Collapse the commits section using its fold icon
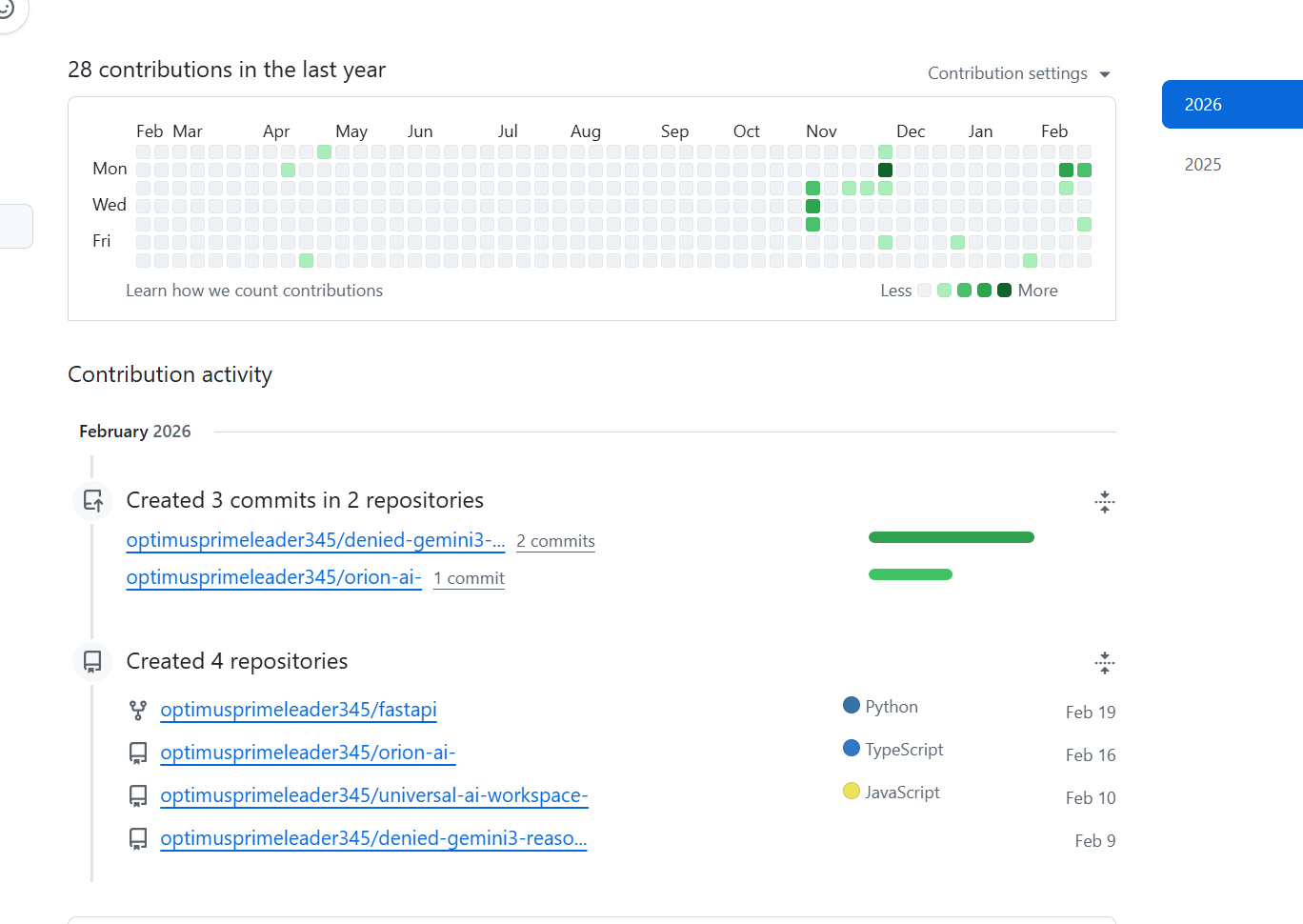Image resolution: width=1303 pixels, height=924 pixels. (1104, 501)
